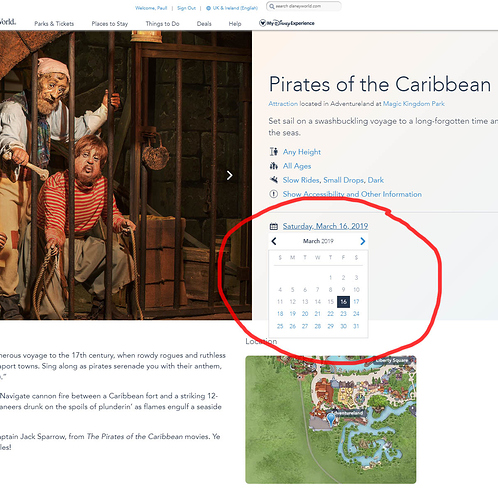Click the Sign Out link

(x=186, y=8)
